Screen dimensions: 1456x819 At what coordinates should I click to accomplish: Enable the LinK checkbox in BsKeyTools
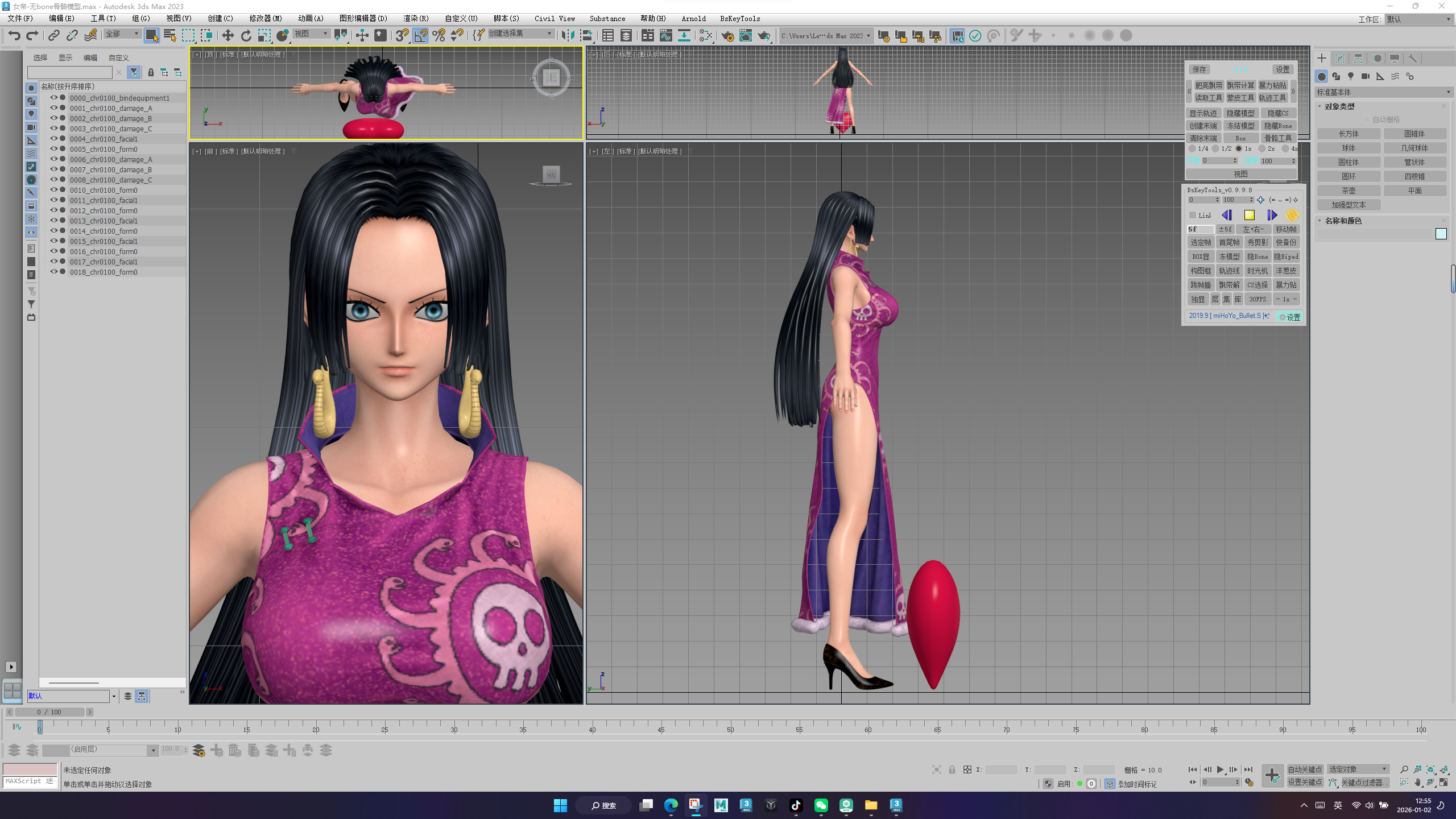tap(1193, 215)
